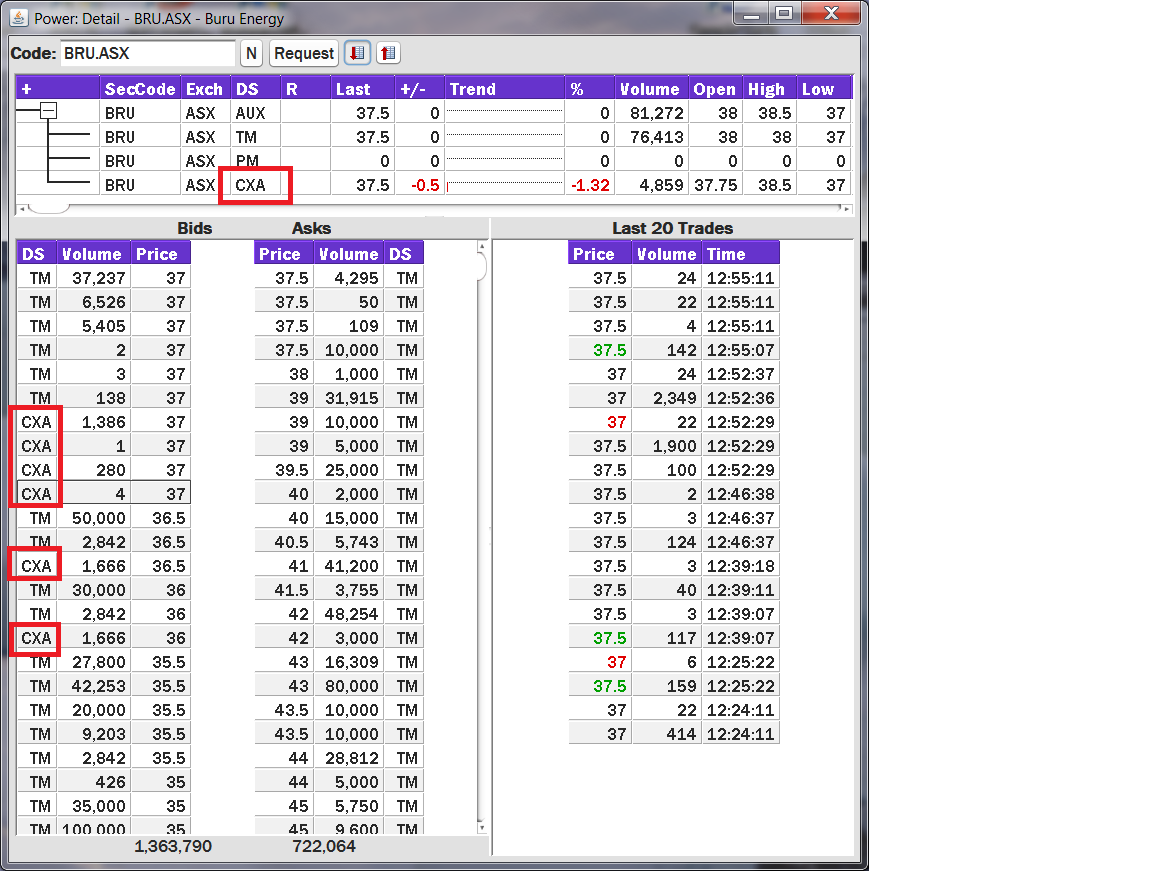This screenshot has width=1152, height=871.
Task: Select the ask with volume 80,000
Action: coord(339,687)
